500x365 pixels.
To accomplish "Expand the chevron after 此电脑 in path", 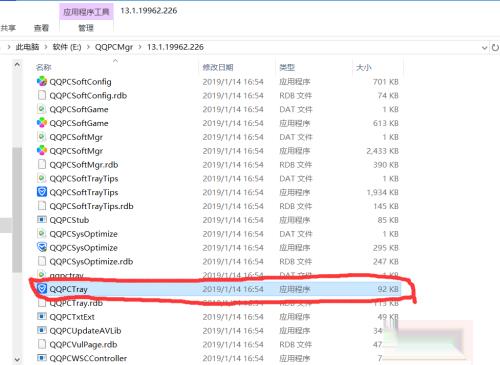I will tap(46, 47).
